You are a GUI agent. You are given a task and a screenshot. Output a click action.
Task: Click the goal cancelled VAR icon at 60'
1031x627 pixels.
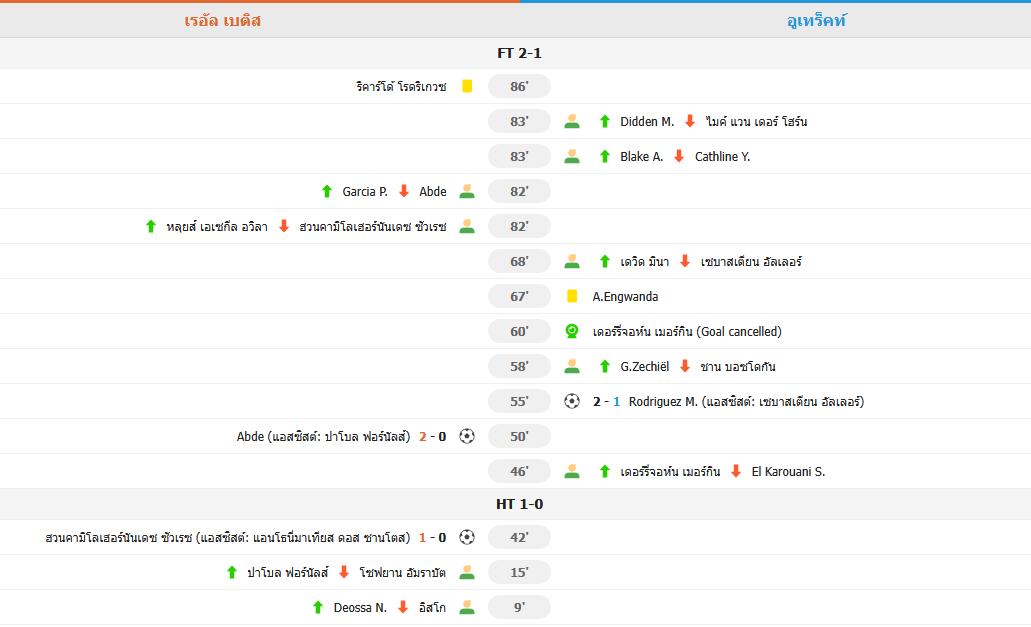pos(572,331)
